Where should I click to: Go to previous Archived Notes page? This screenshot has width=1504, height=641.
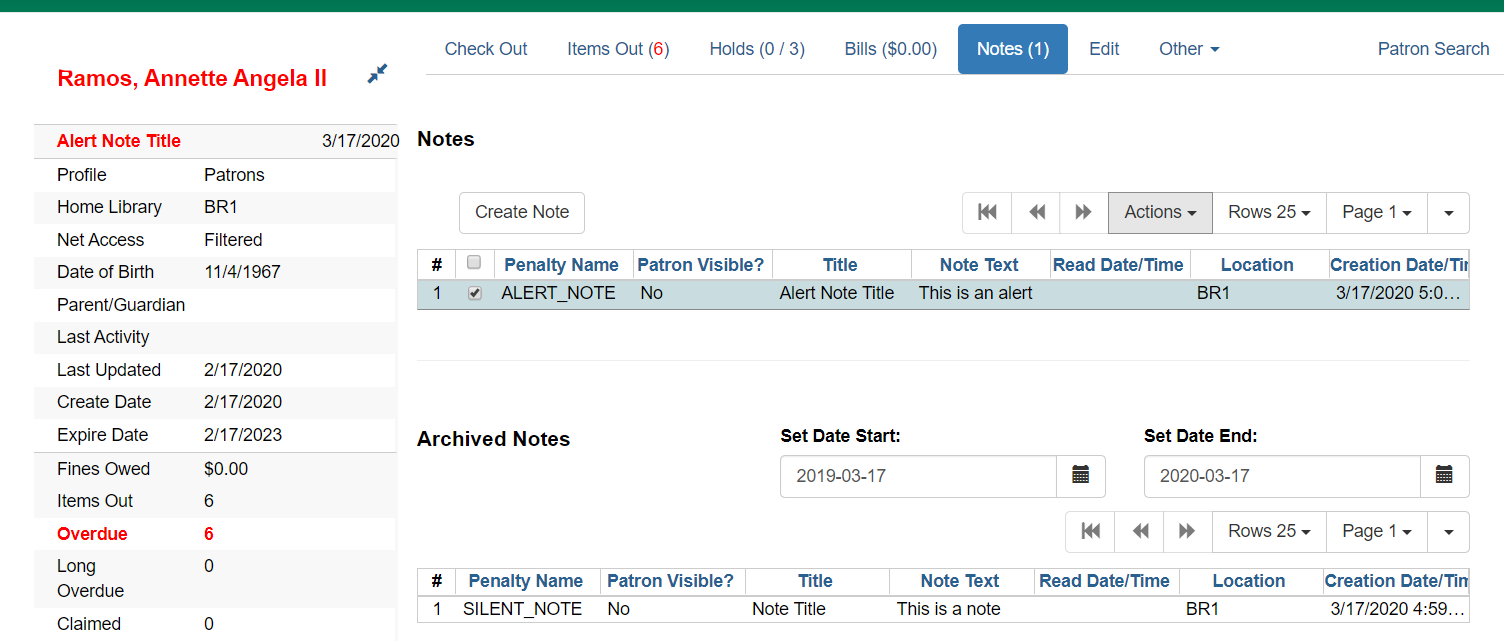(1139, 531)
